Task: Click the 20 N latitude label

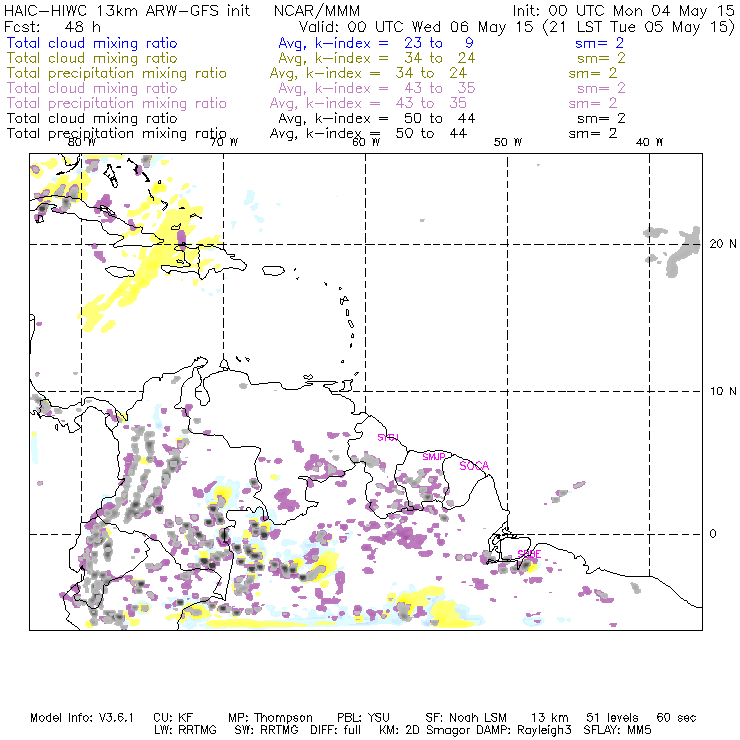Action: [723, 244]
